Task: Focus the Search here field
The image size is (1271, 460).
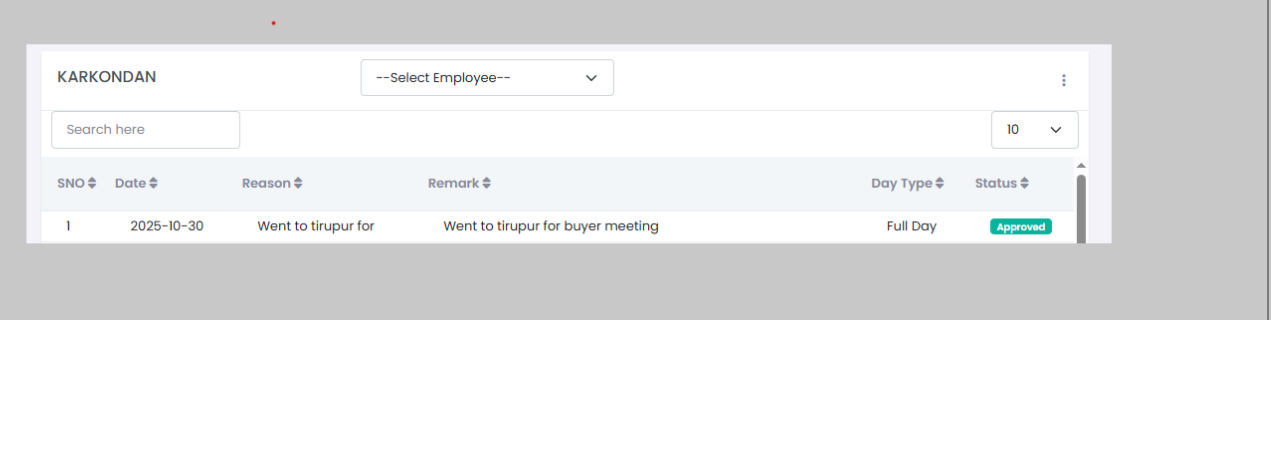Action: tap(146, 130)
